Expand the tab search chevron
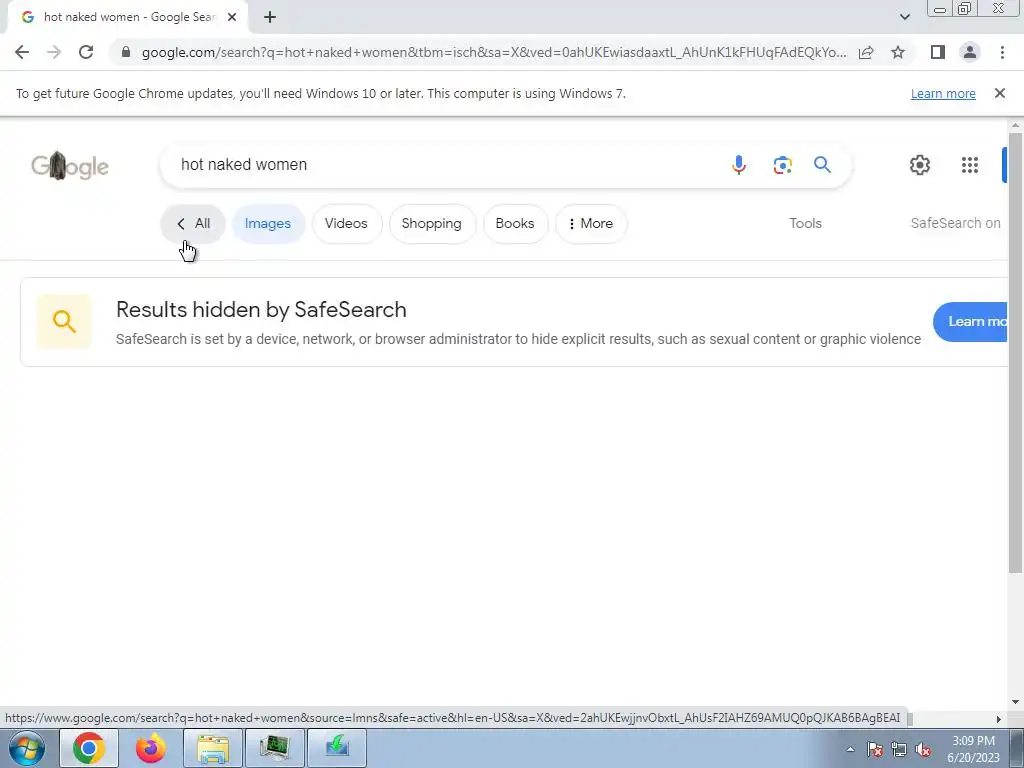 904,17
